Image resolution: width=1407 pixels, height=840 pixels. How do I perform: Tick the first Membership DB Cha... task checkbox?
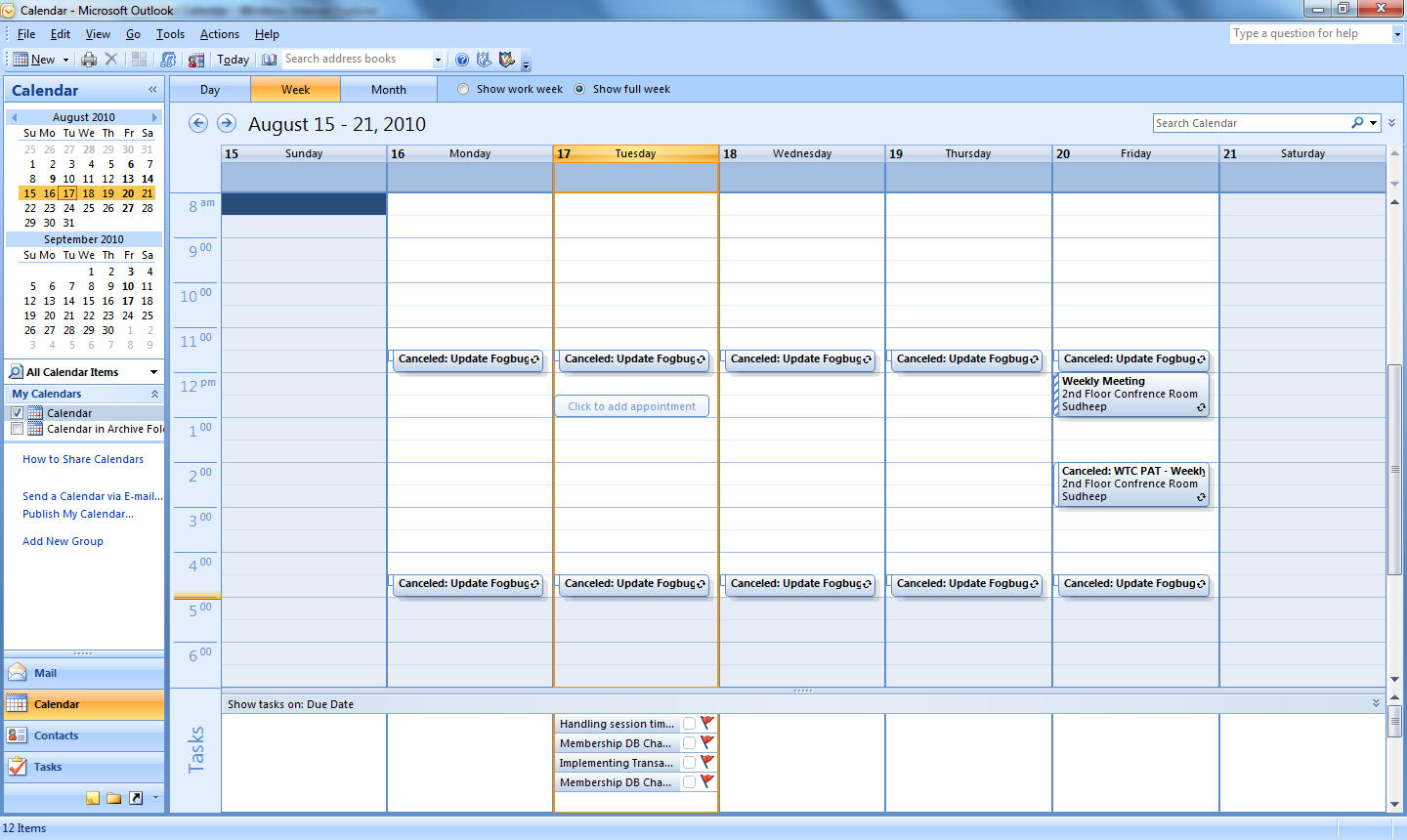[689, 743]
